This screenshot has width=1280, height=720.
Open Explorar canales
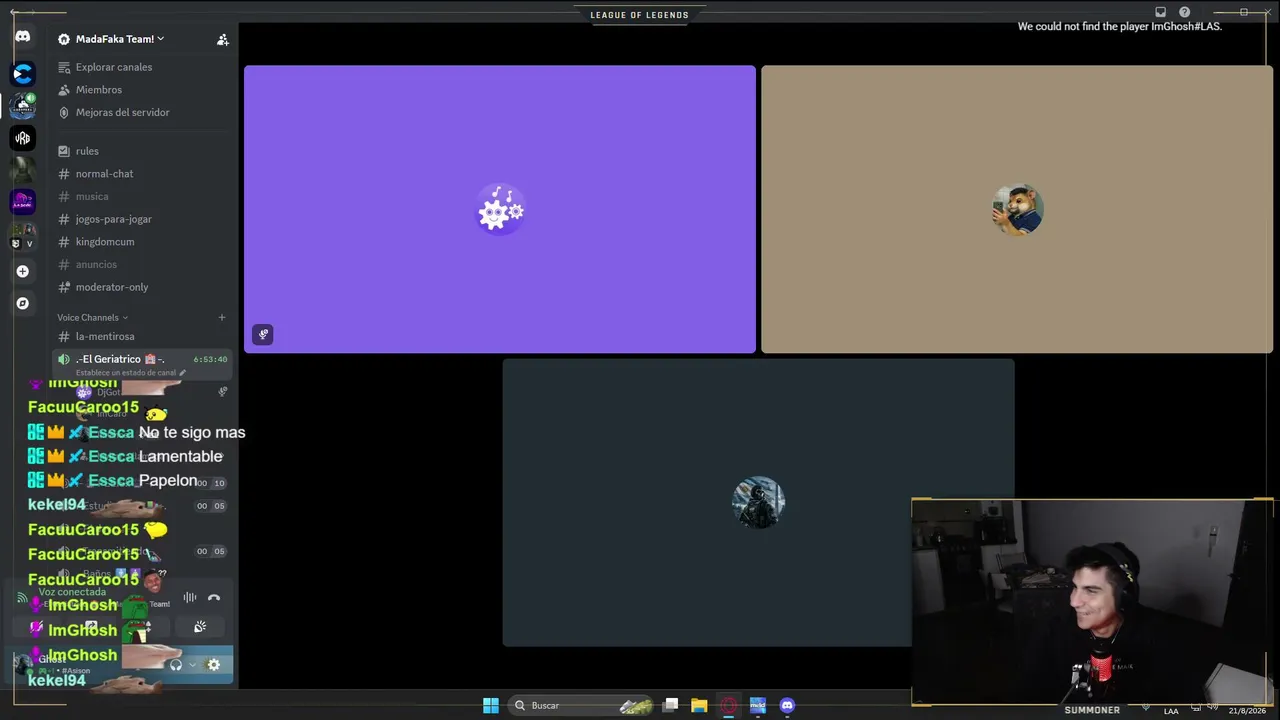114,67
